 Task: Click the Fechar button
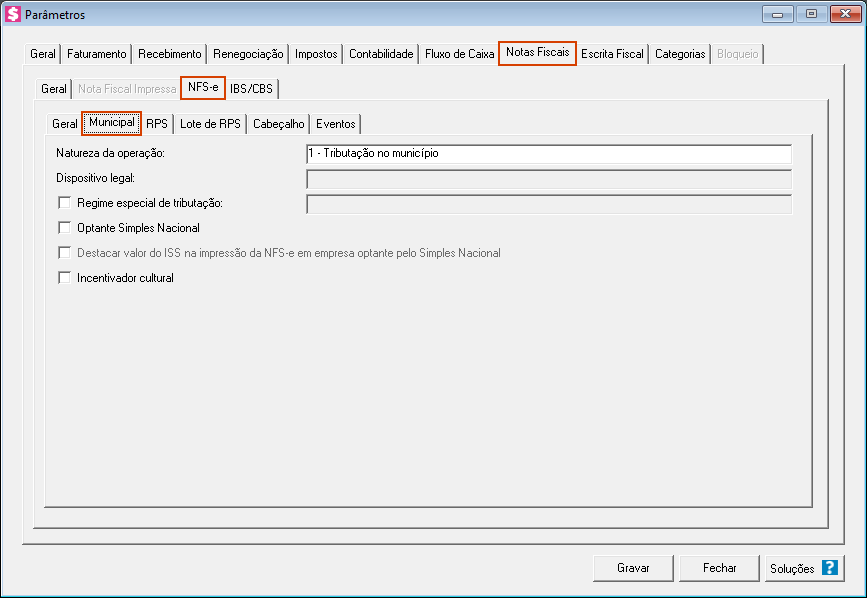(719, 568)
